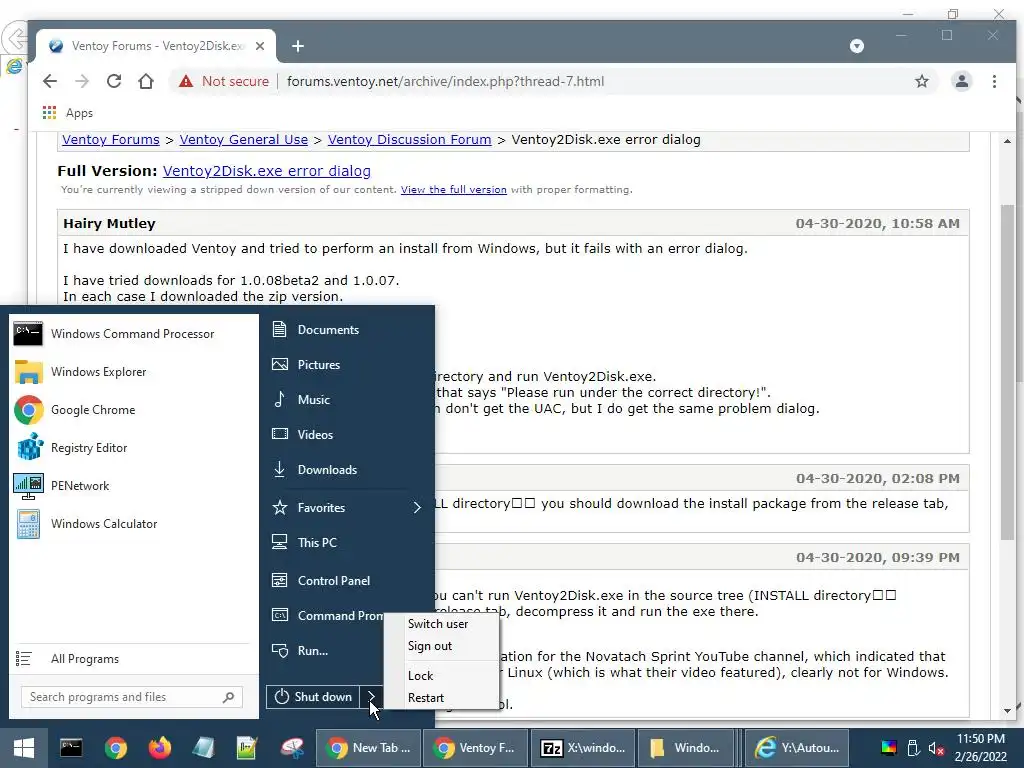Reload the Ventoy forum page
The height and width of the screenshot is (768, 1024).
114,81
